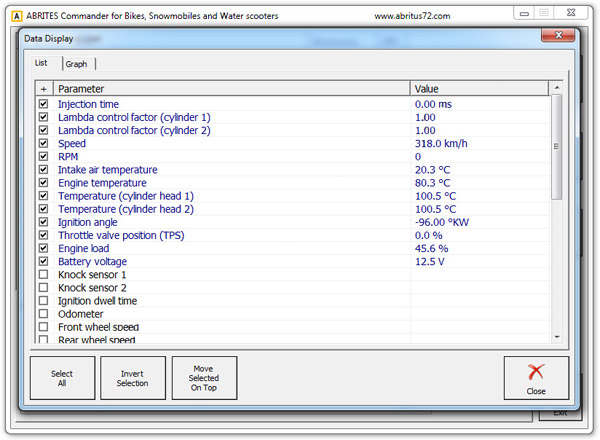The width and height of the screenshot is (600, 440).
Task: Select the Knock sensor 1 name
Action: click(92, 275)
